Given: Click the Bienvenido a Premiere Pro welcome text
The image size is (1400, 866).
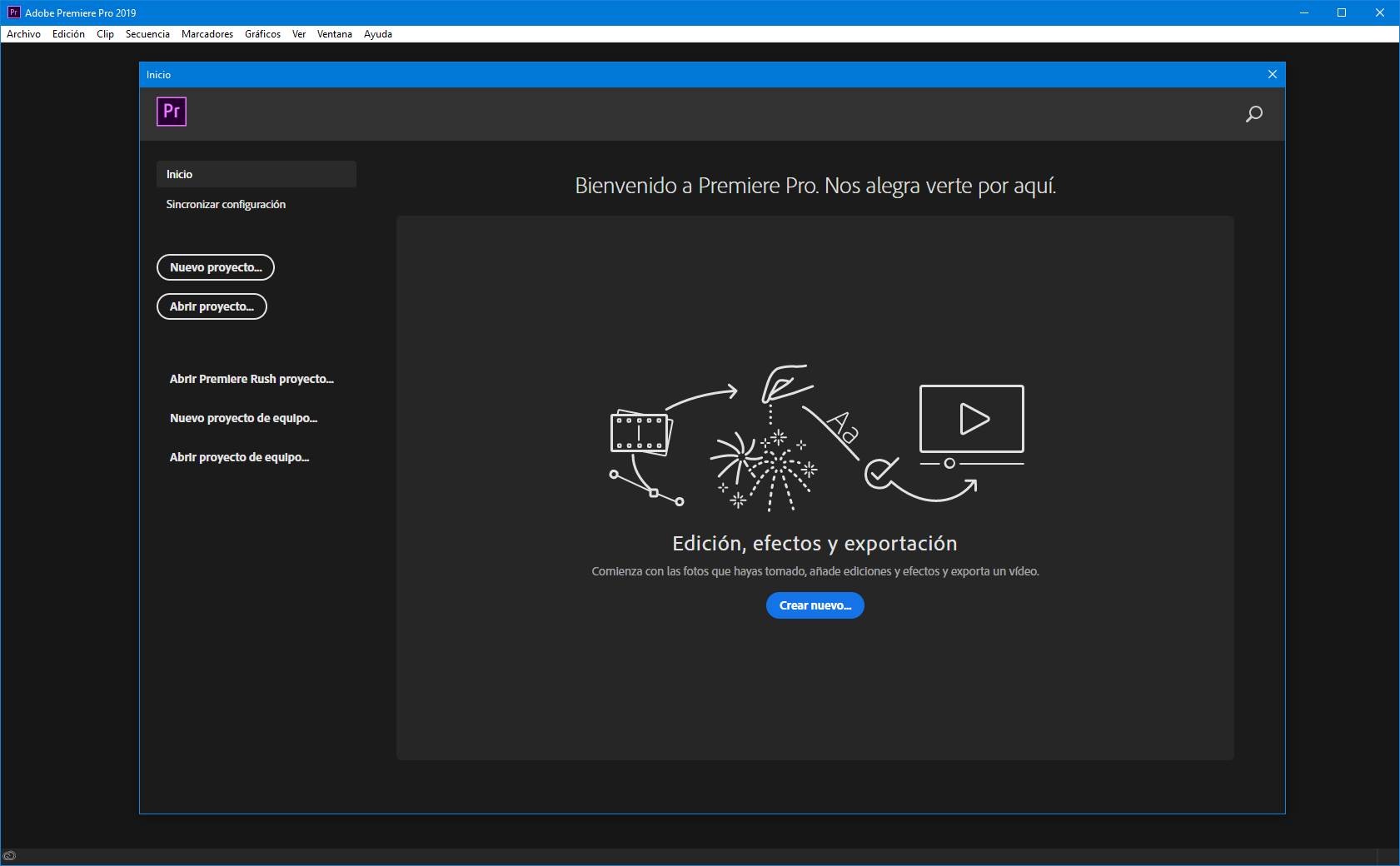Looking at the screenshot, I should [x=815, y=186].
